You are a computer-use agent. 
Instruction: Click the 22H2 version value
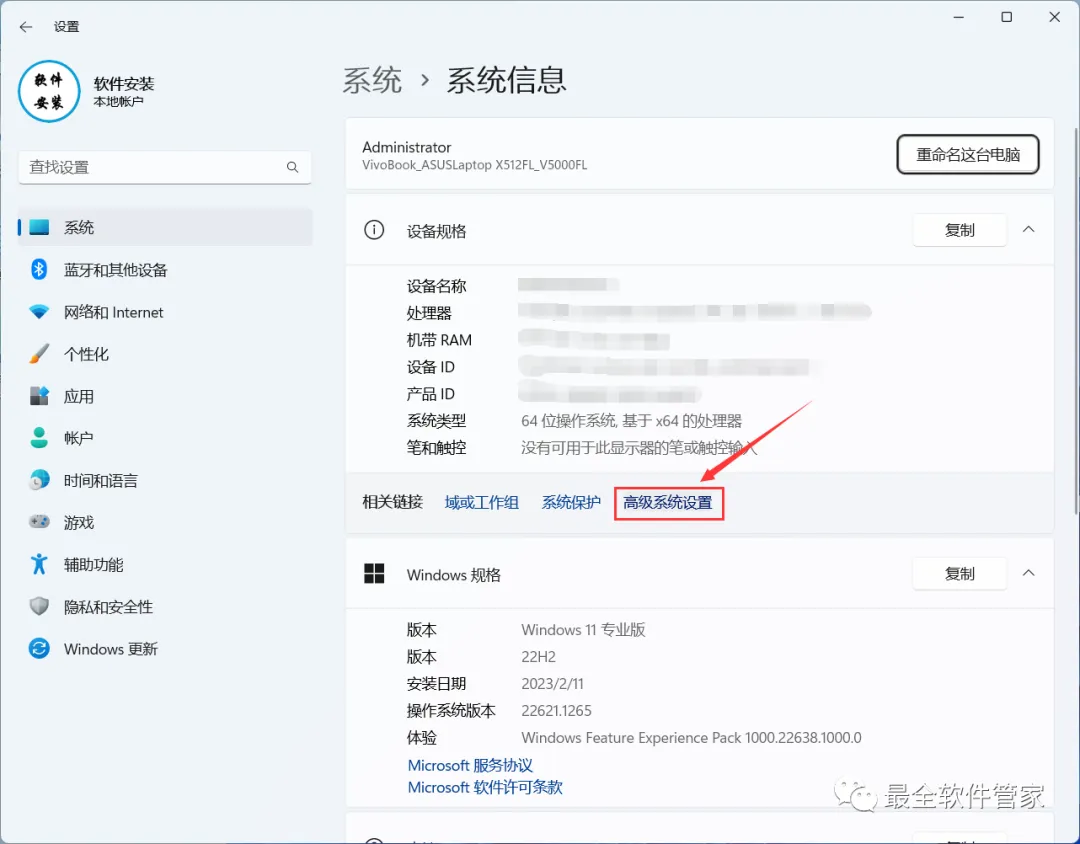539,657
